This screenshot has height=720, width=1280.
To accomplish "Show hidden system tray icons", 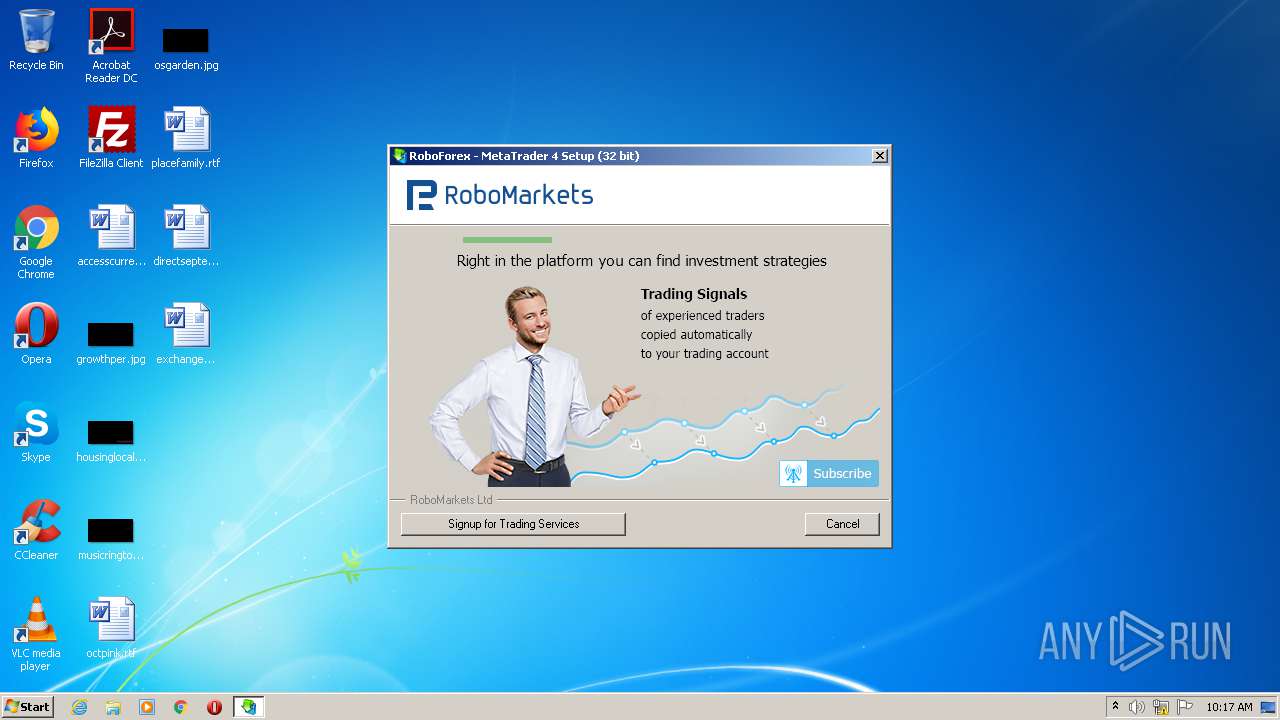I will click(x=1115, y=707).
